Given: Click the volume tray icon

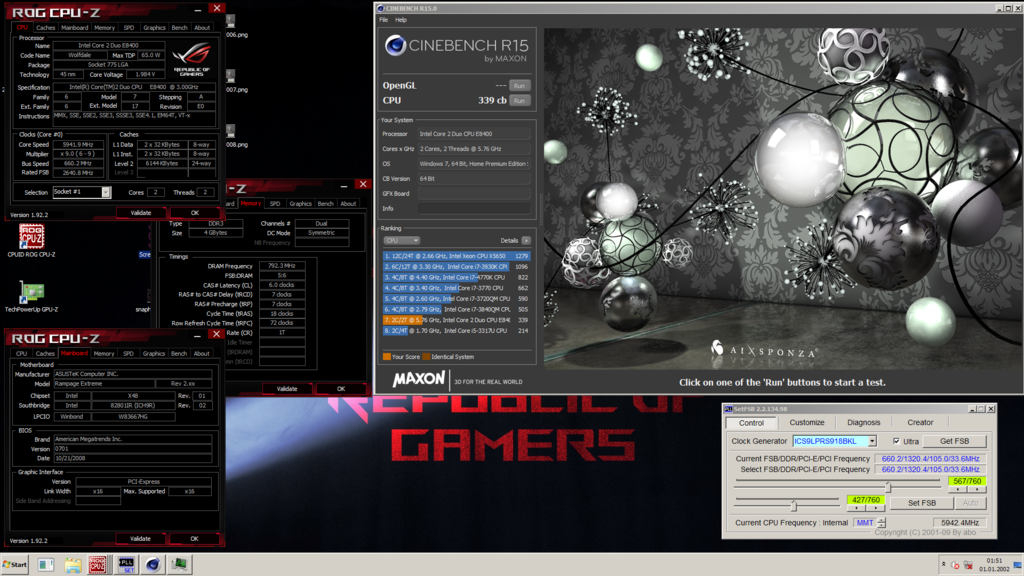Looking at the screenshot, I should 955,565.
